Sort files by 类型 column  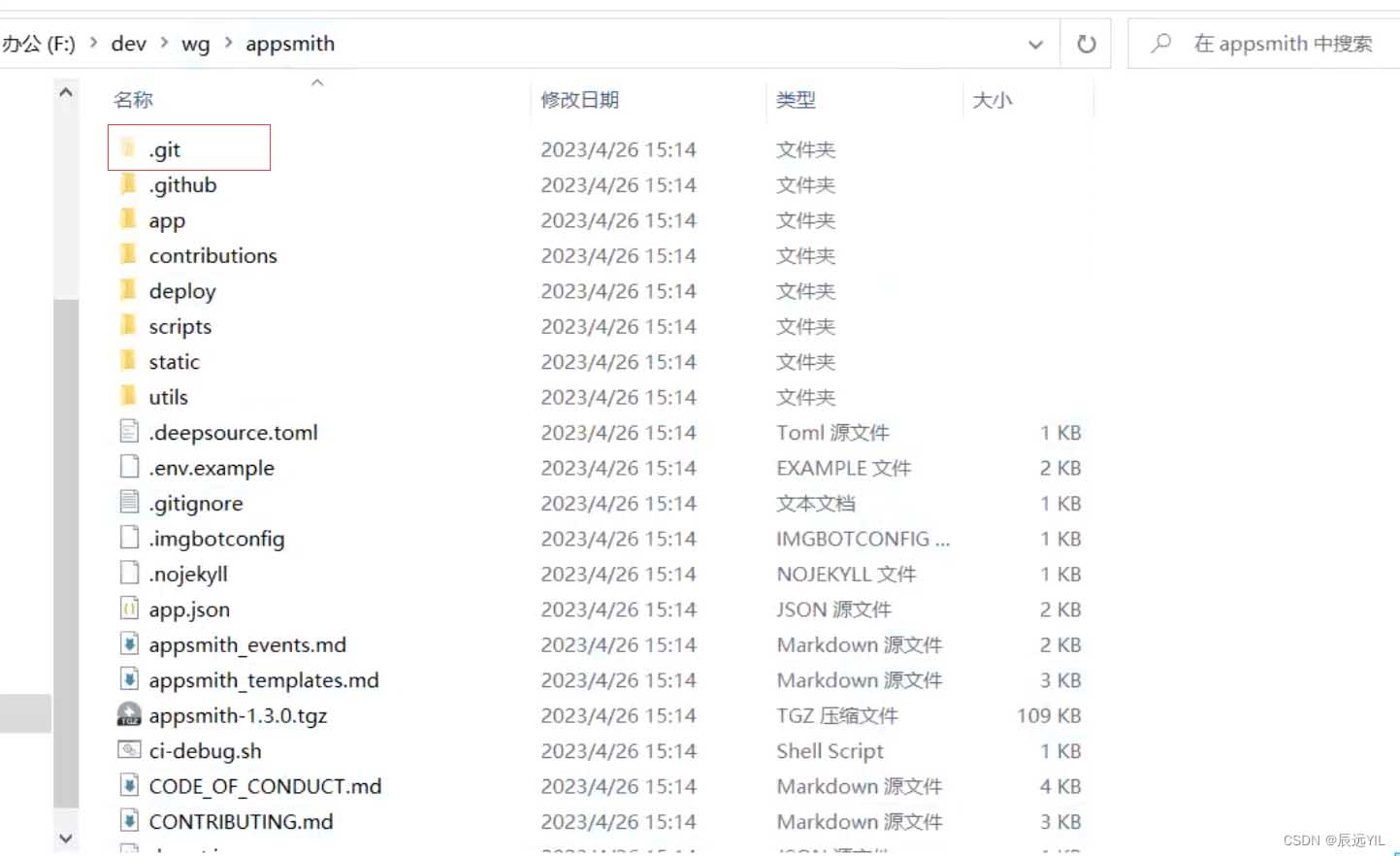[796, 100]
